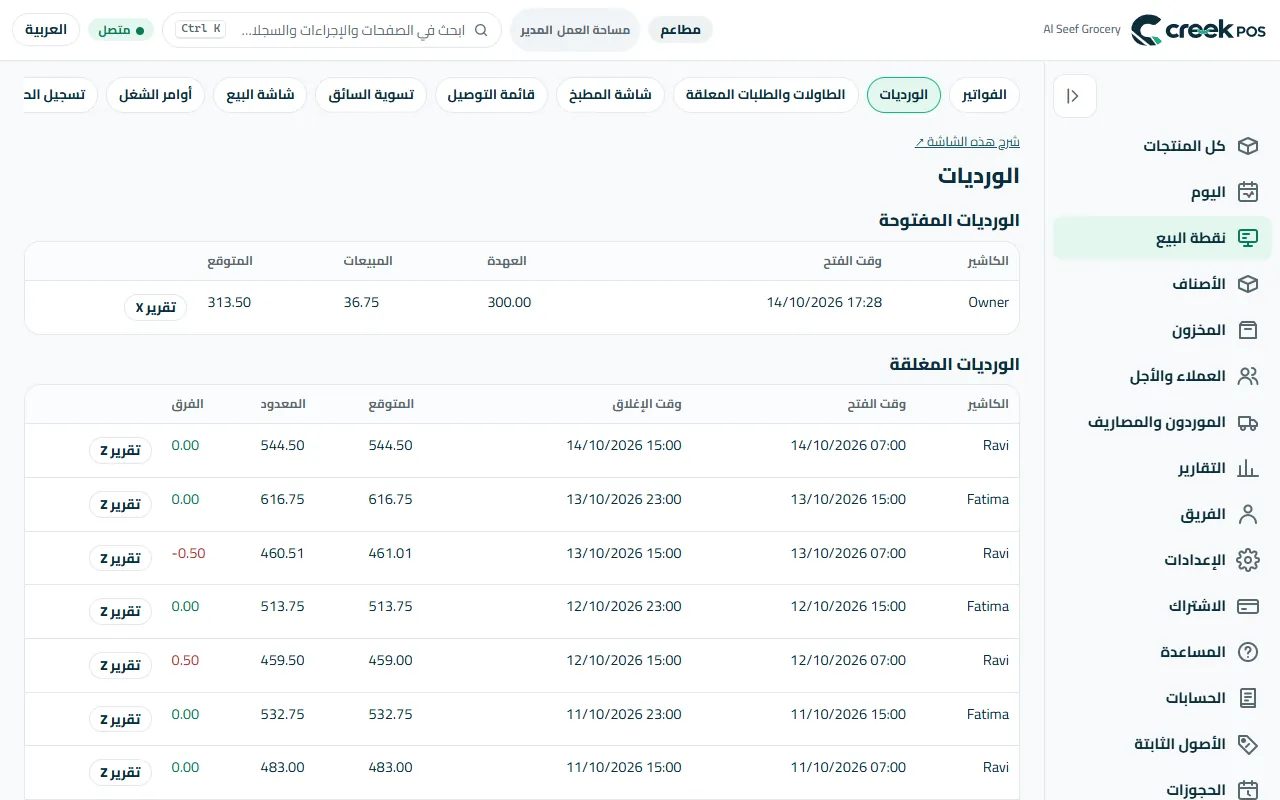Click the items cube icon
The image size is (1280, 800).
(x=1247, y=284)
